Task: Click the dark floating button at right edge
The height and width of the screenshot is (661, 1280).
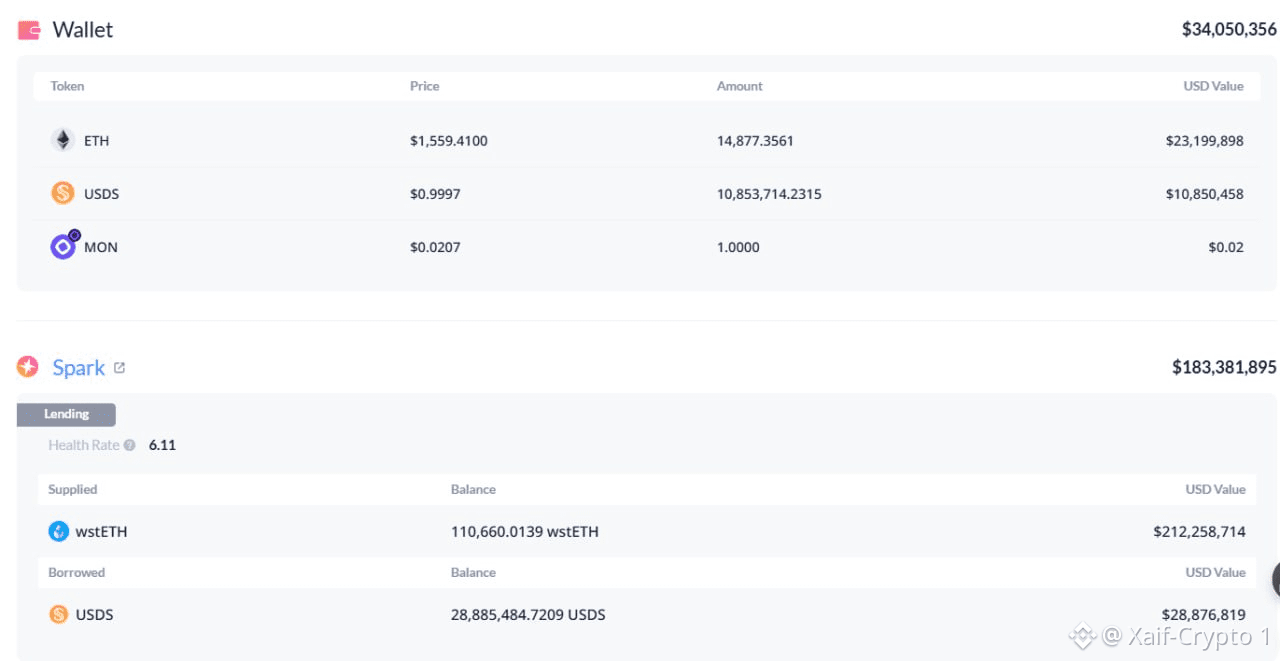Action: tap(1276, 579)
